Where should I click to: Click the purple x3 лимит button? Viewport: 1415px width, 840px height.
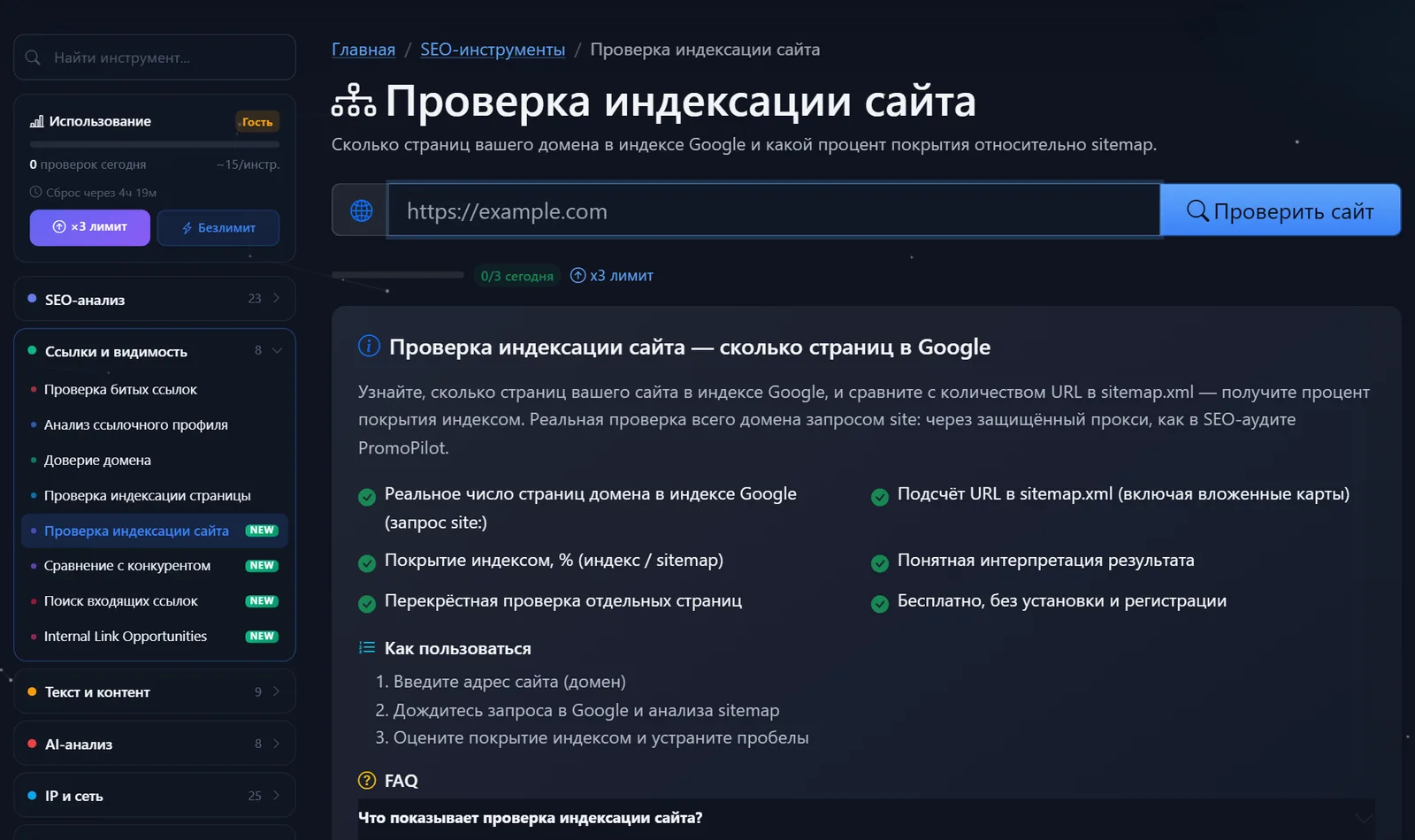tap(90, 227)
